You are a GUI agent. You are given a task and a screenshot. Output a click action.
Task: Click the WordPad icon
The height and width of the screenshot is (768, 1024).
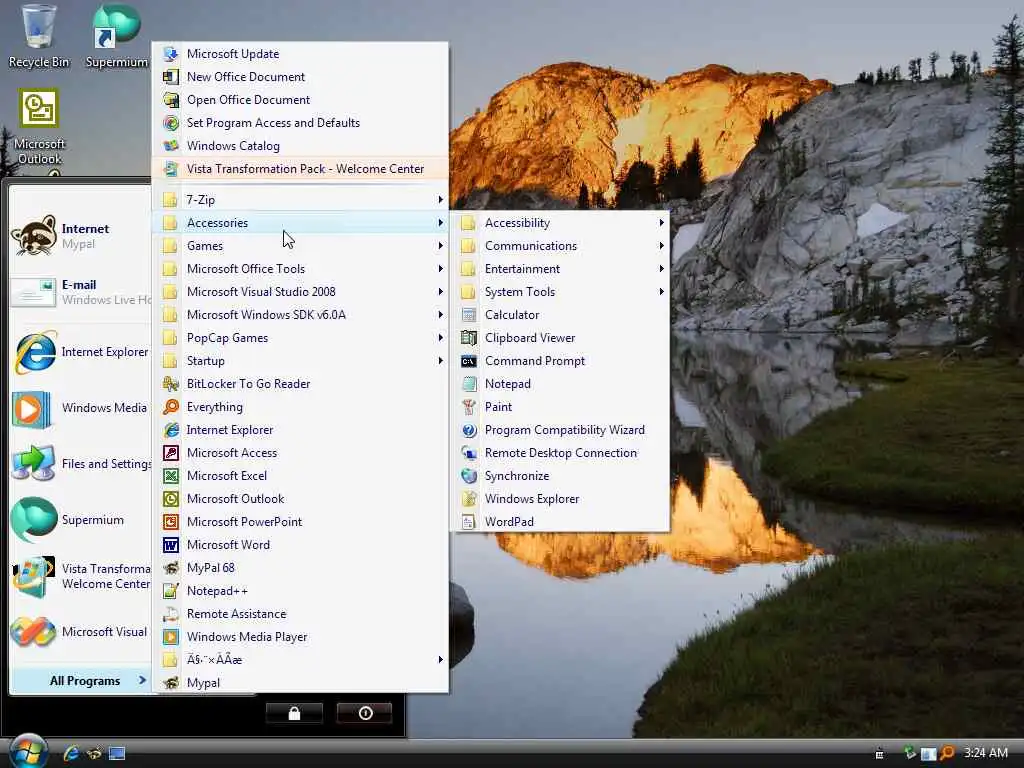tap(468, 522)
